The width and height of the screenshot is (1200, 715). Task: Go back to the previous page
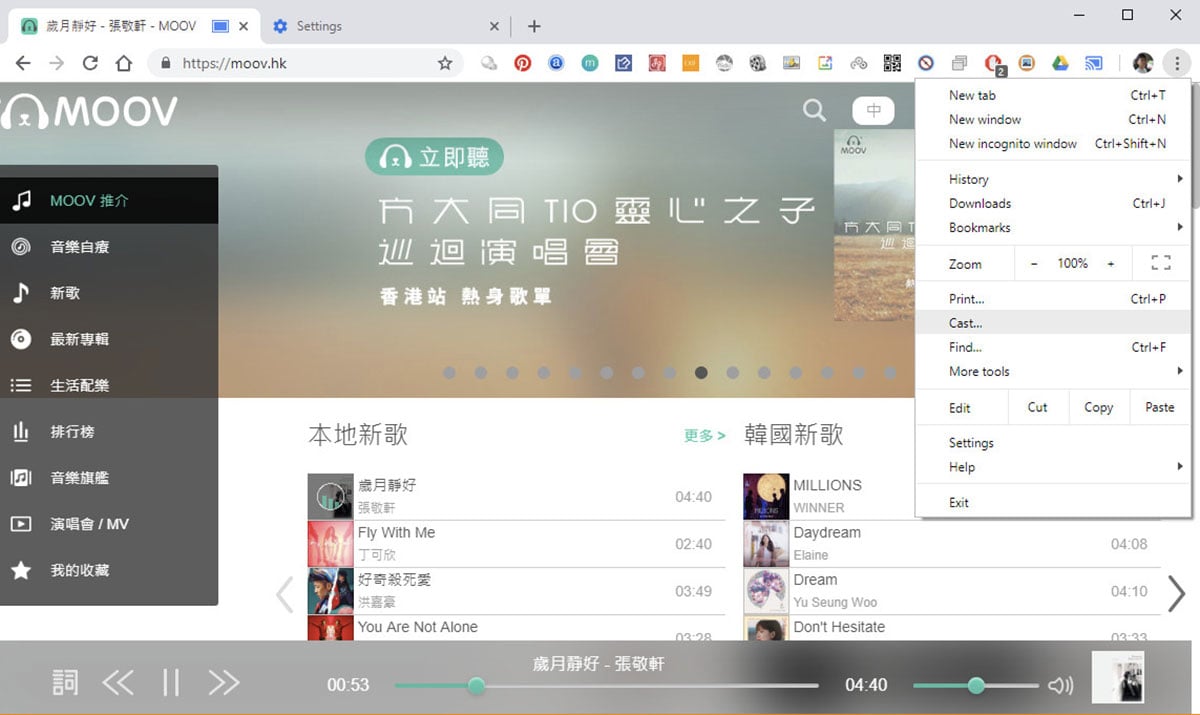coord(23,63)
